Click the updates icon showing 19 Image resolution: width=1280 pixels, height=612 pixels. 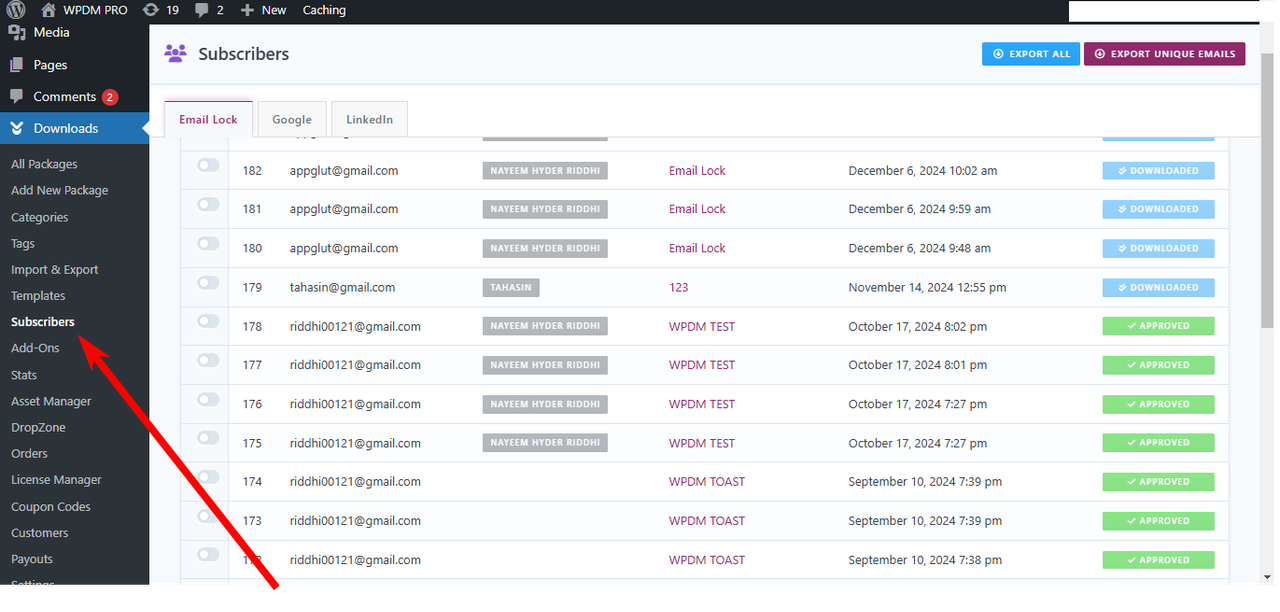tap(150, 10)
